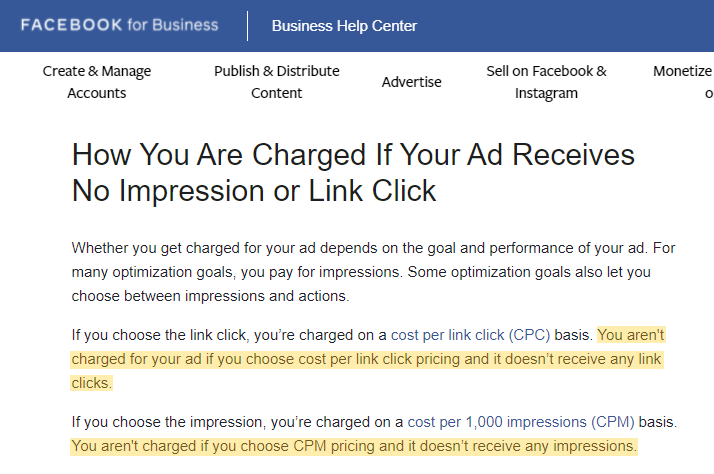Click highlighted sentence about CPM pricing
Image resolution: width=714 pixels, height=474 pixels.
pyautogui.click(x=353, y=445)
